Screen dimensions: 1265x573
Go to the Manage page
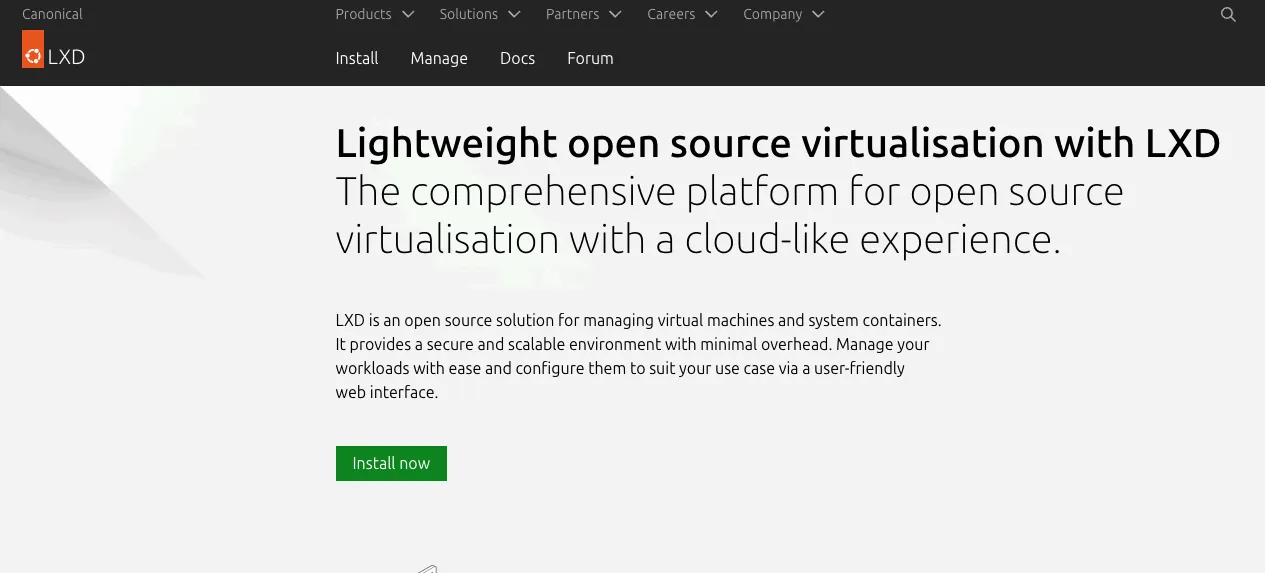439,58
